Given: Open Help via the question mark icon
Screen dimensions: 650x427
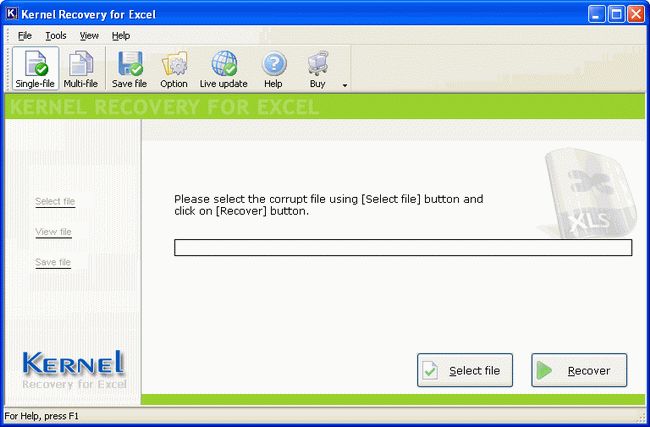Looking at the screenshot, I should (274, 68).
